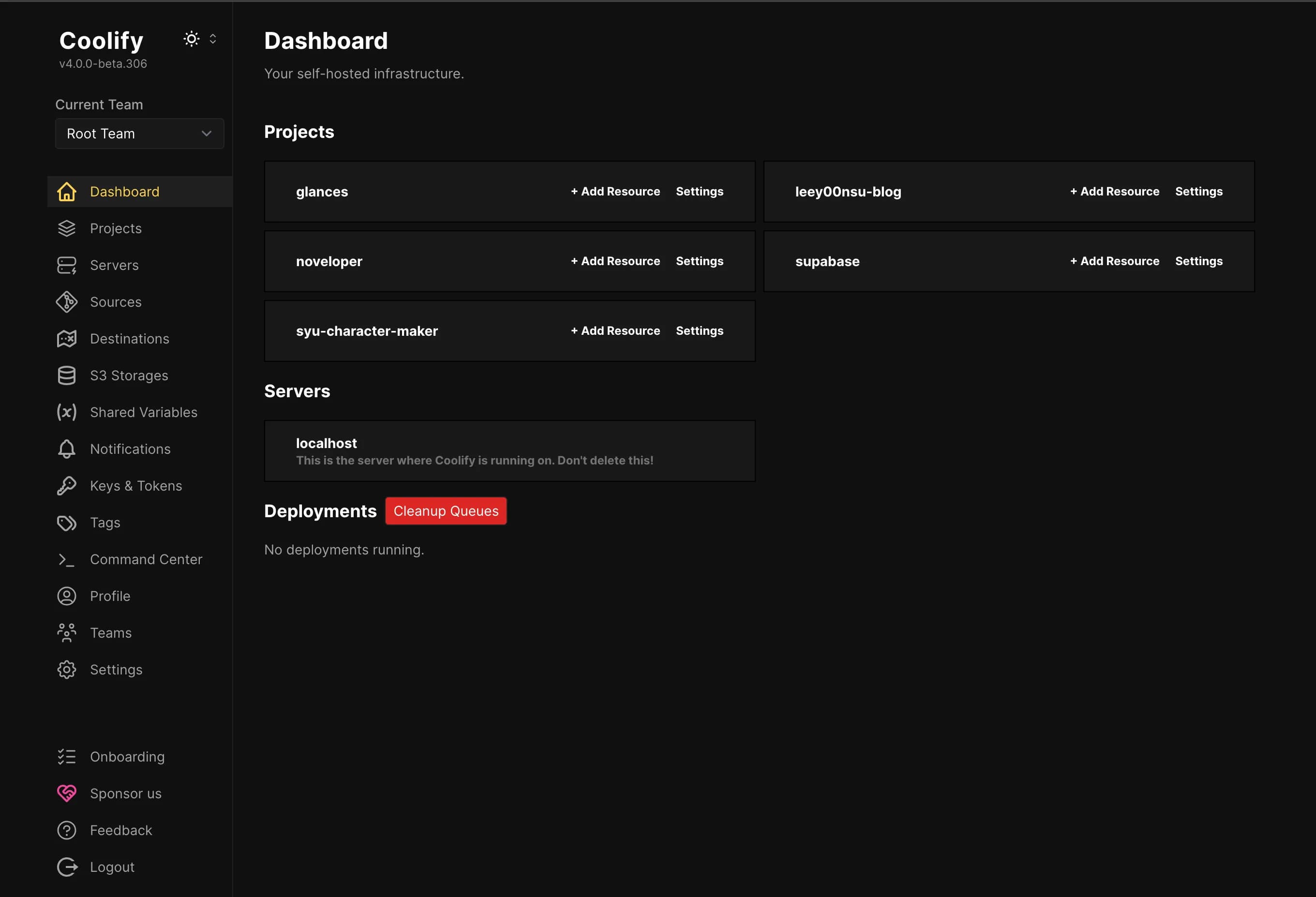This screenshot has width=1316, height=897.
Task: Open the Onboarding checklist
Action: tap(127, 756)
